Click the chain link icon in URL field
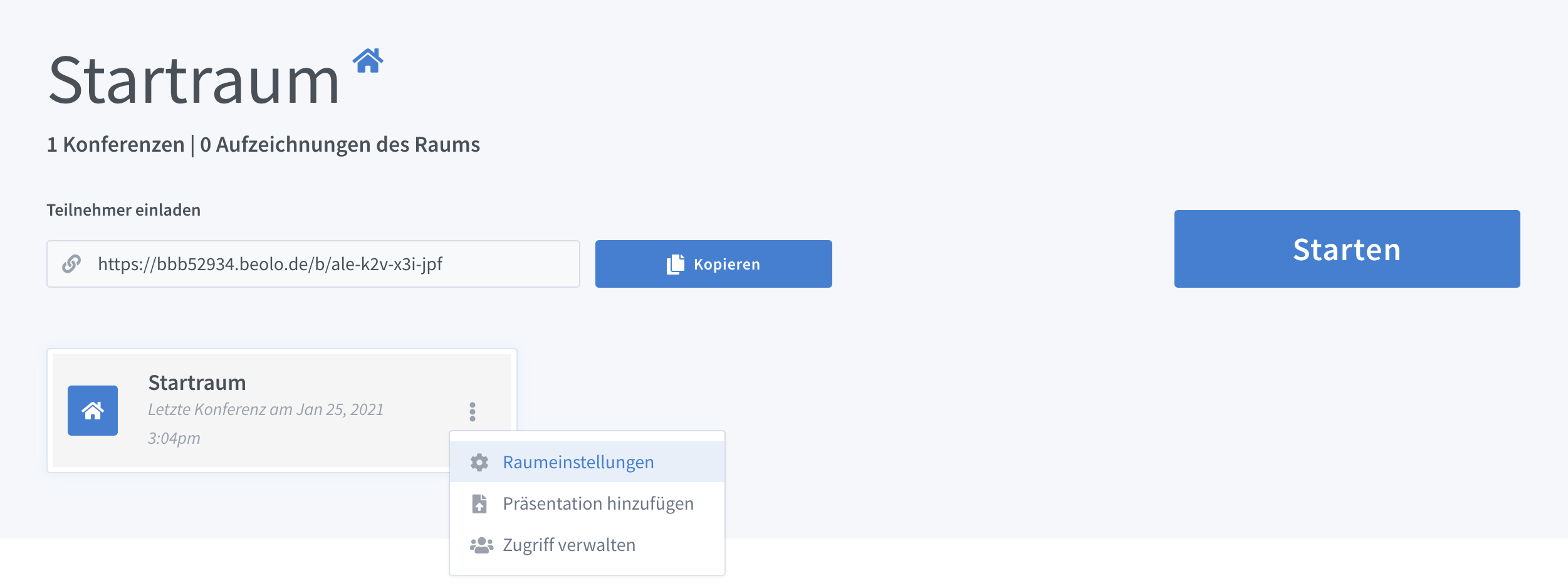1568x588 pixels. (71, 264)
